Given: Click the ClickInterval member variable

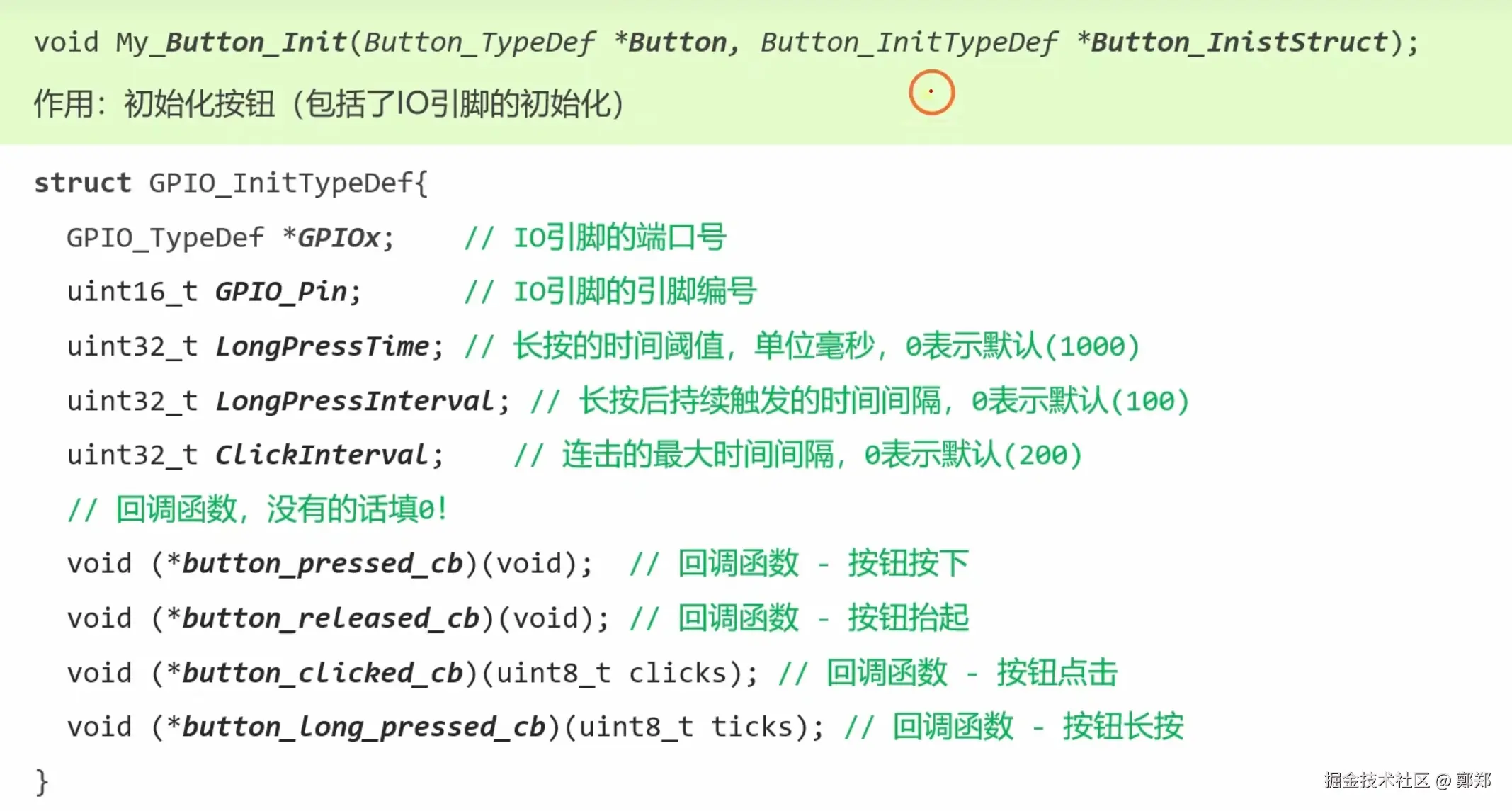Looking at the screenshot, I should pos(322,455).
